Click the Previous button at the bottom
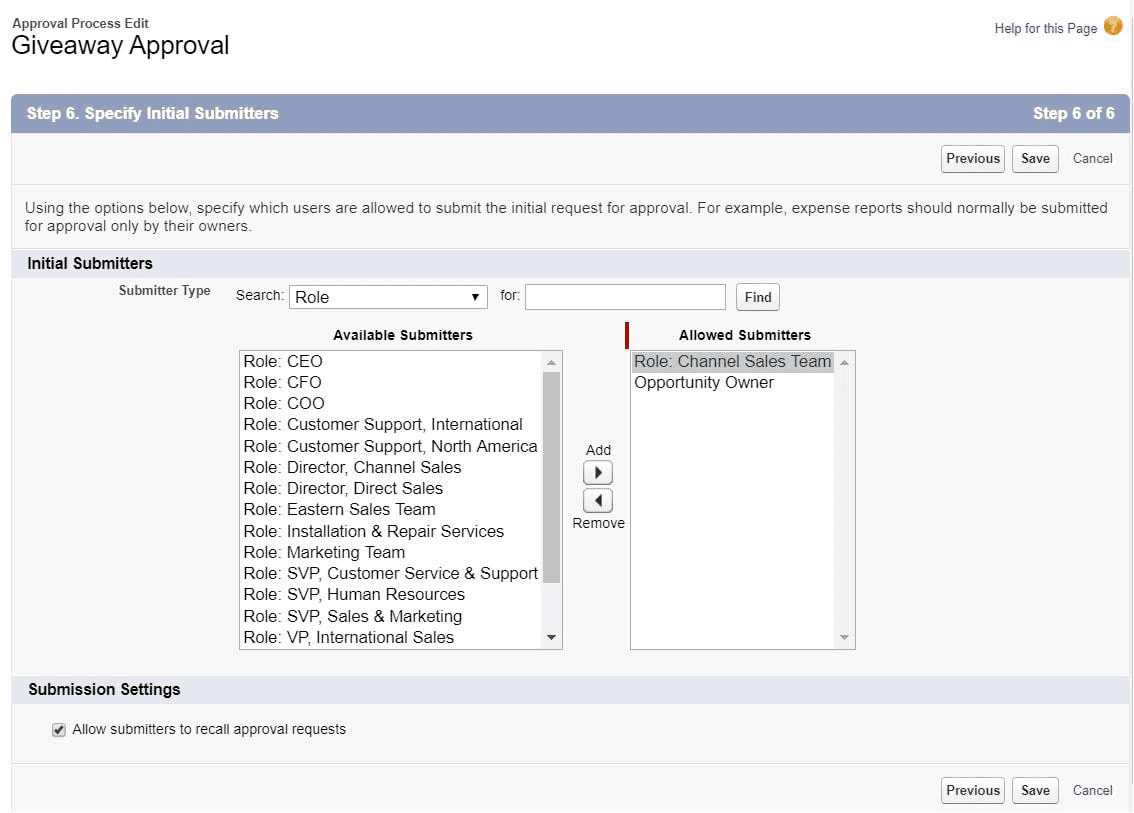 click(972, 790)
